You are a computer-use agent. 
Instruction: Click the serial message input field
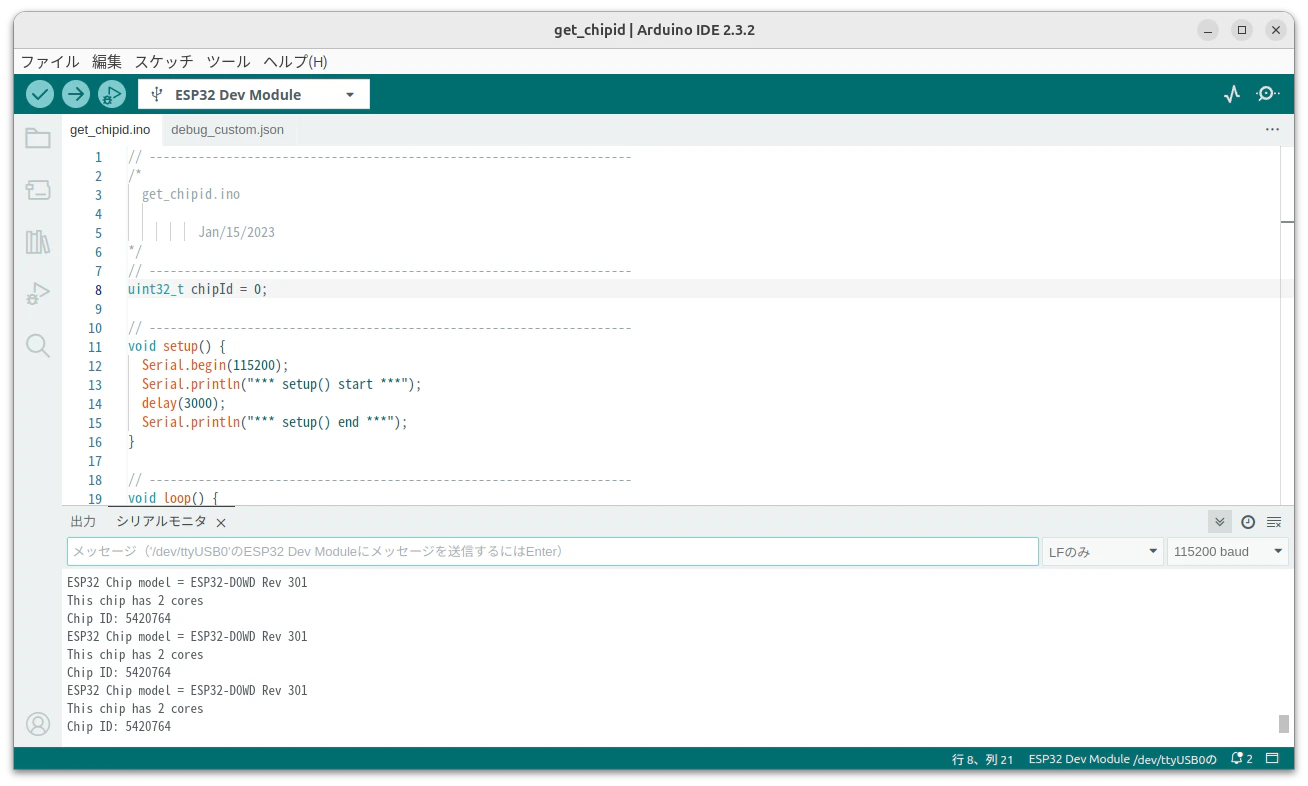tap(553, 552)
